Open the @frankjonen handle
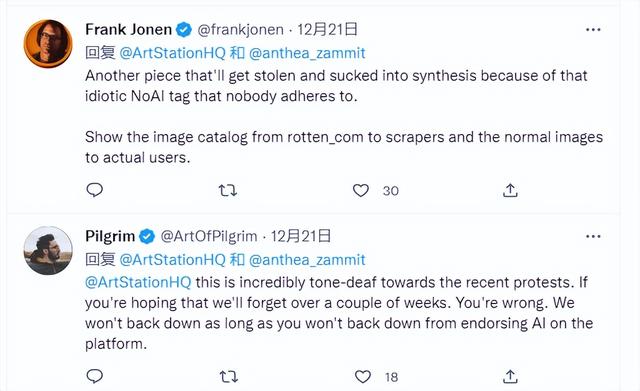The height and width of the screenshot is (391, 640). point(240,30)
